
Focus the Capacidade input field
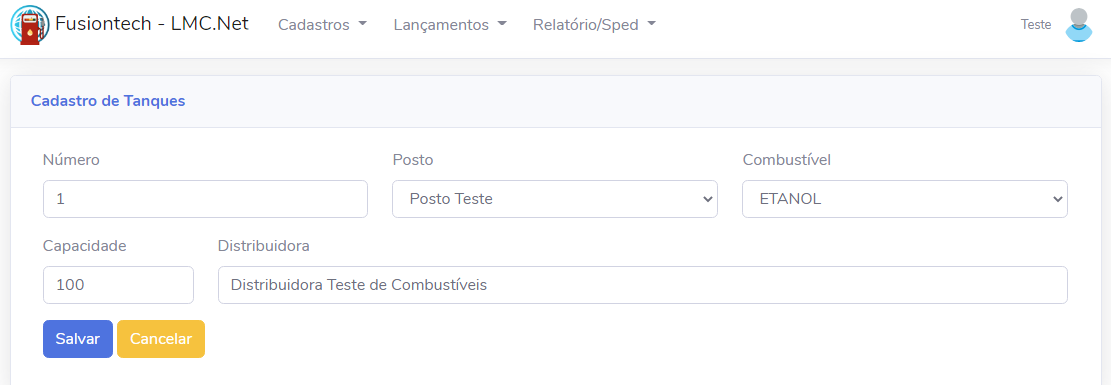point(118,285)
